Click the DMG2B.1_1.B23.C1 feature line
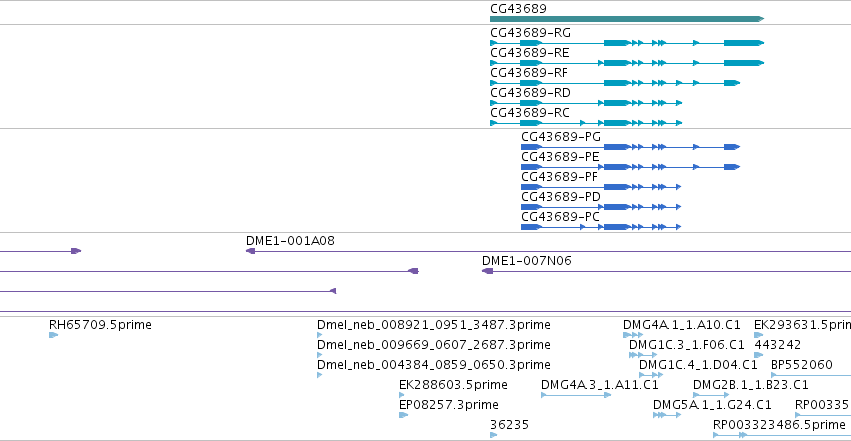 click(x=710, y=395)
